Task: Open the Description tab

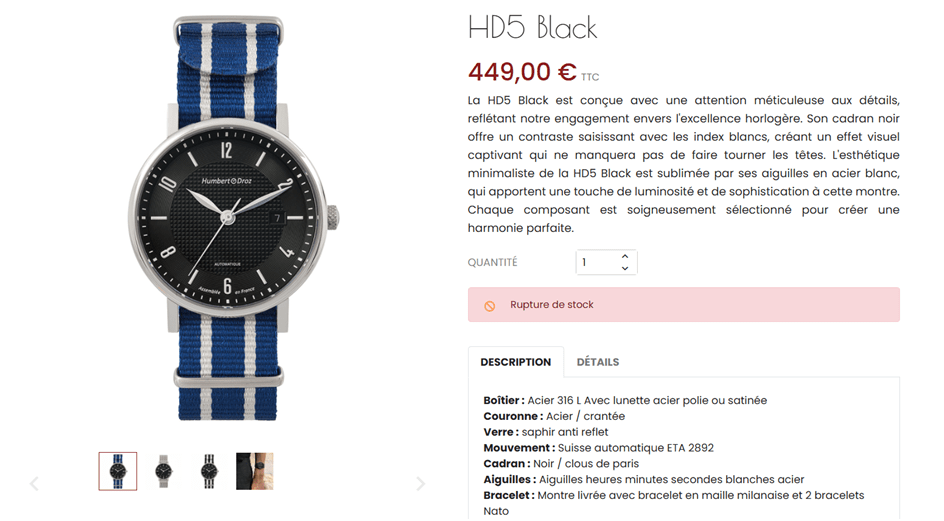Action: tap(515, 362)
